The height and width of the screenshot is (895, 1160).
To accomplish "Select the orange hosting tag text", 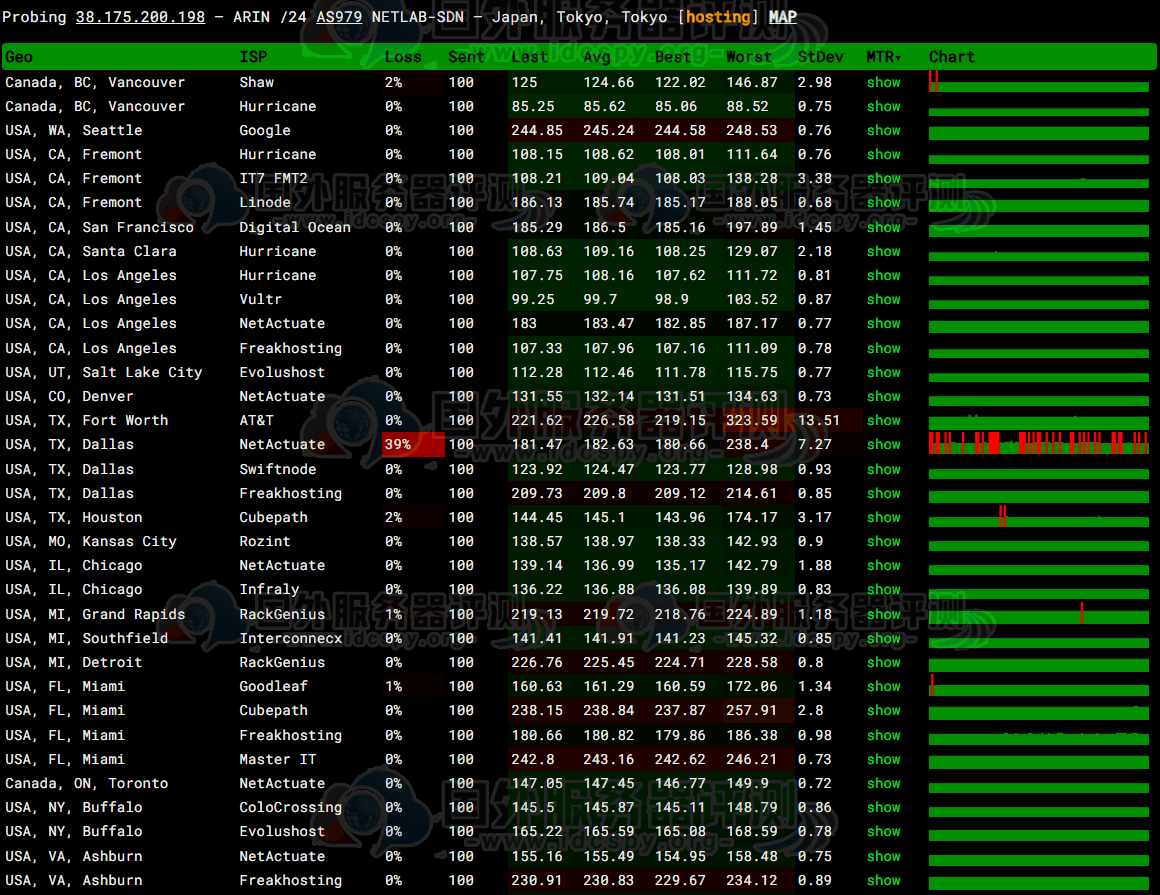I will pos(718,17).
